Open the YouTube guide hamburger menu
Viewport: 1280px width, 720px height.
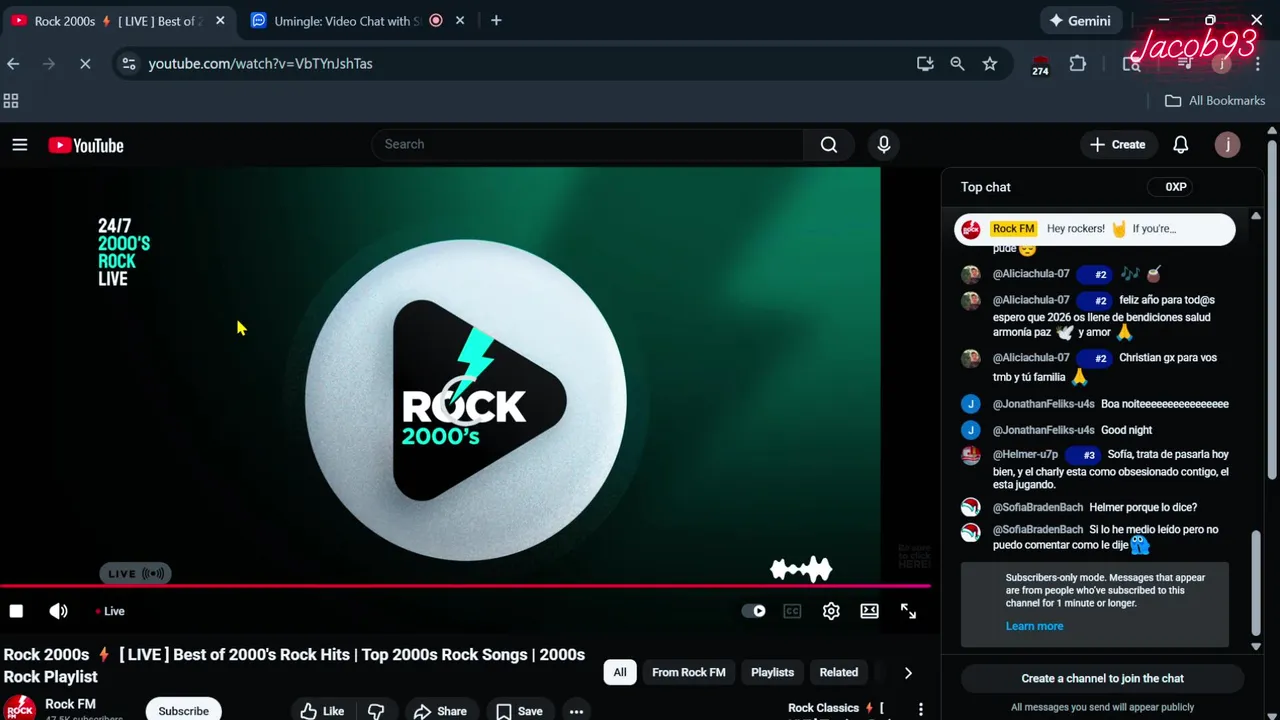19,145
